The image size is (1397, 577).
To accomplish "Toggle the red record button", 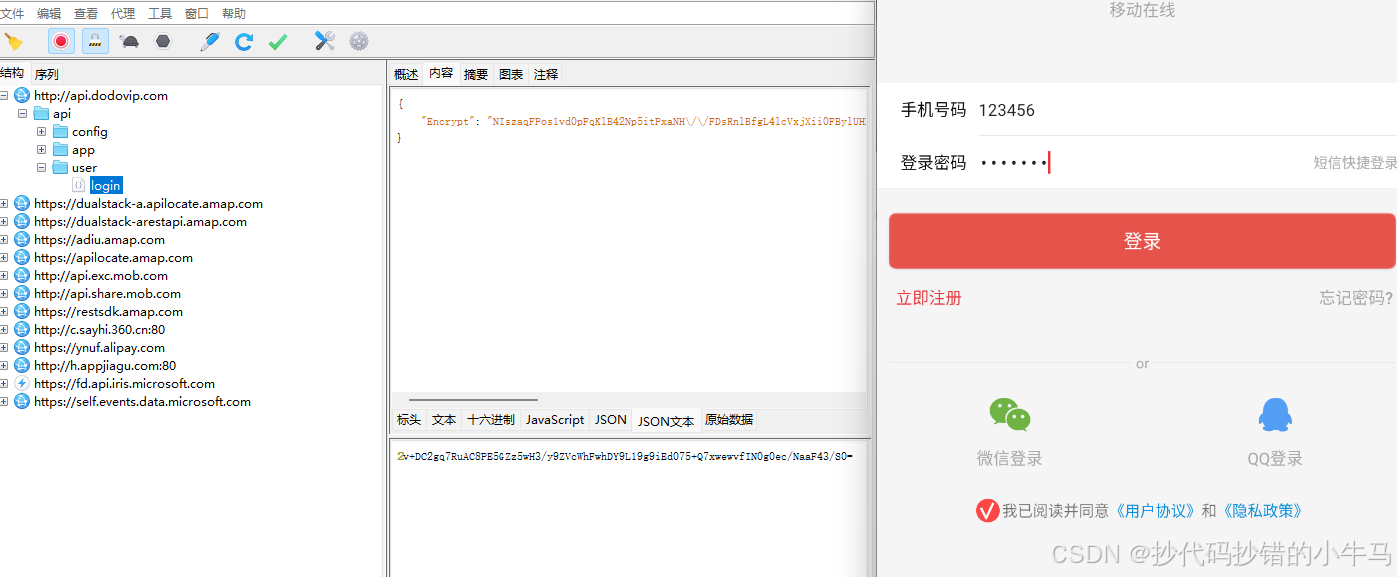I will (x=61, y=41).
